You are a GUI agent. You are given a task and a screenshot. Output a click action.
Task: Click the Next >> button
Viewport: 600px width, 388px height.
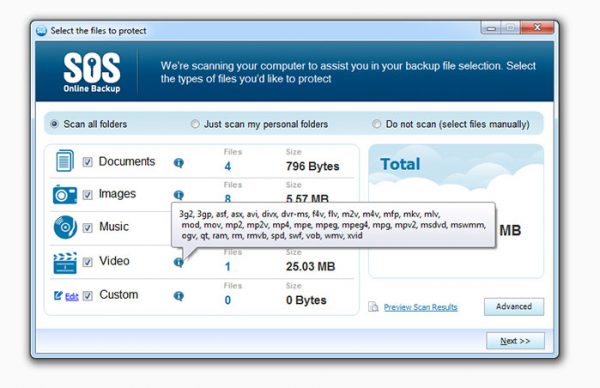point(515,341)
